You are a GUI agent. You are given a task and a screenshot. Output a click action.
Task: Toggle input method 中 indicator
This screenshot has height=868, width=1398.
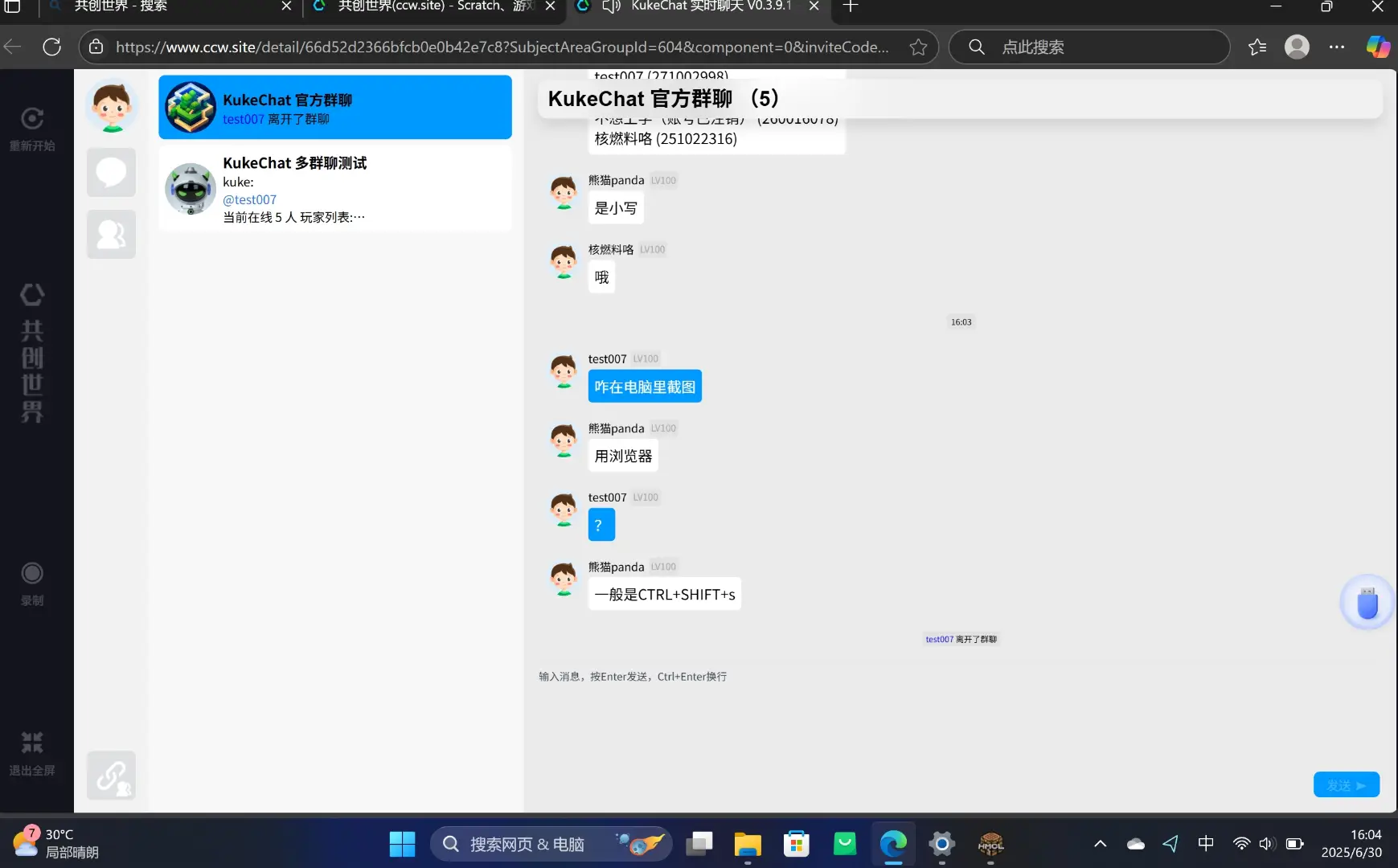point(1206,844)
